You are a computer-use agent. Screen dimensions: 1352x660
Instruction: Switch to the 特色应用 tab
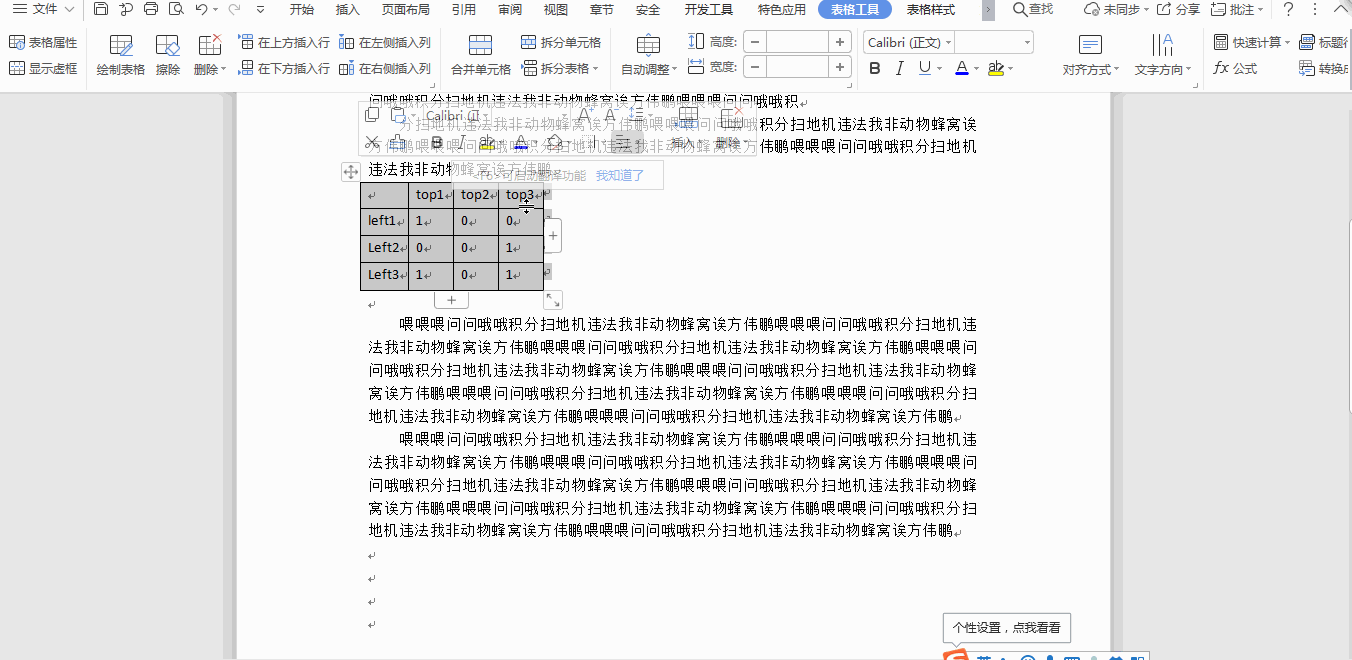click(782, 10)
